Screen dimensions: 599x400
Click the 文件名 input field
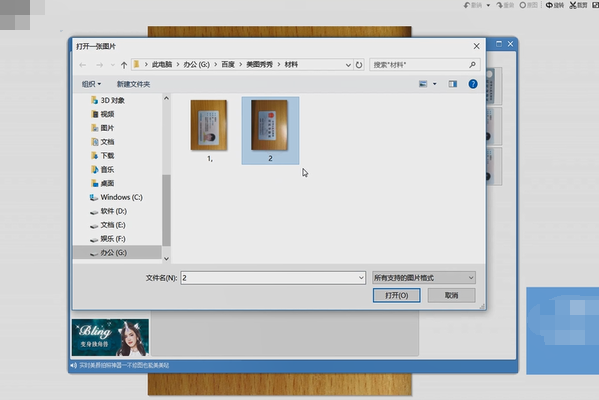point(273,278)
